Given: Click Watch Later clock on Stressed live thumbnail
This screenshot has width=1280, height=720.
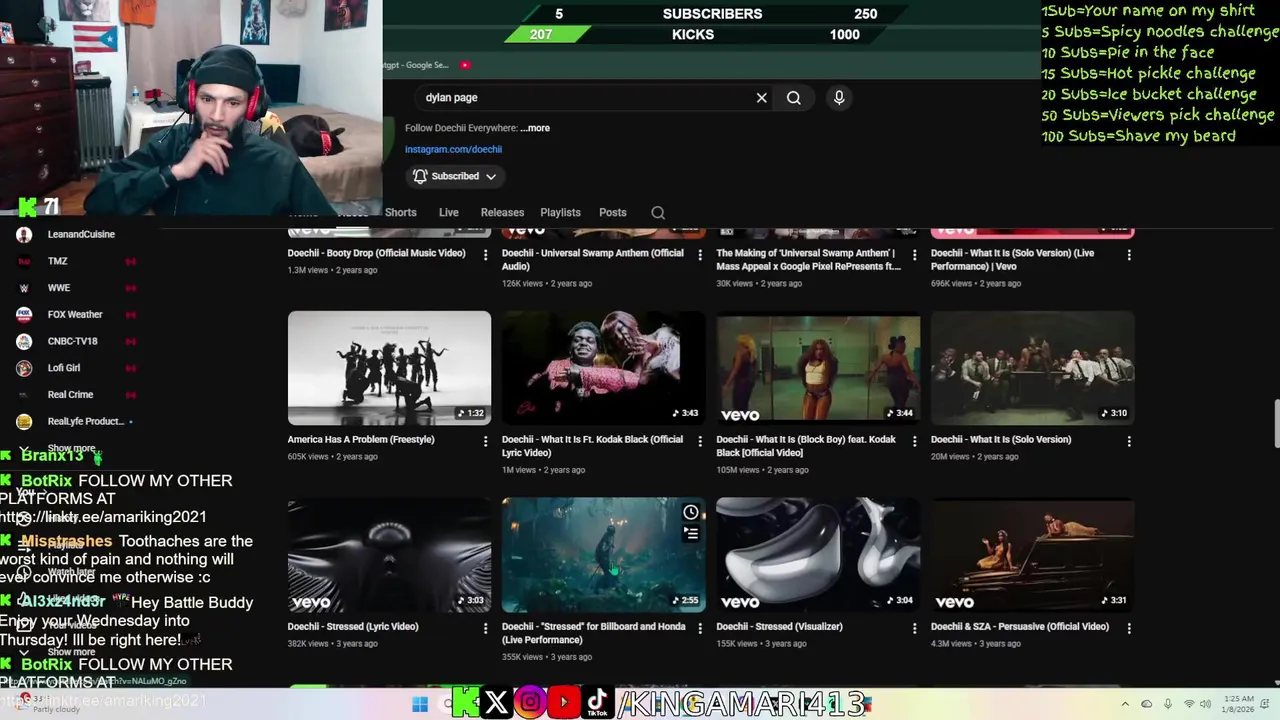Looking at the screenshot, I should tap(690, 513).
